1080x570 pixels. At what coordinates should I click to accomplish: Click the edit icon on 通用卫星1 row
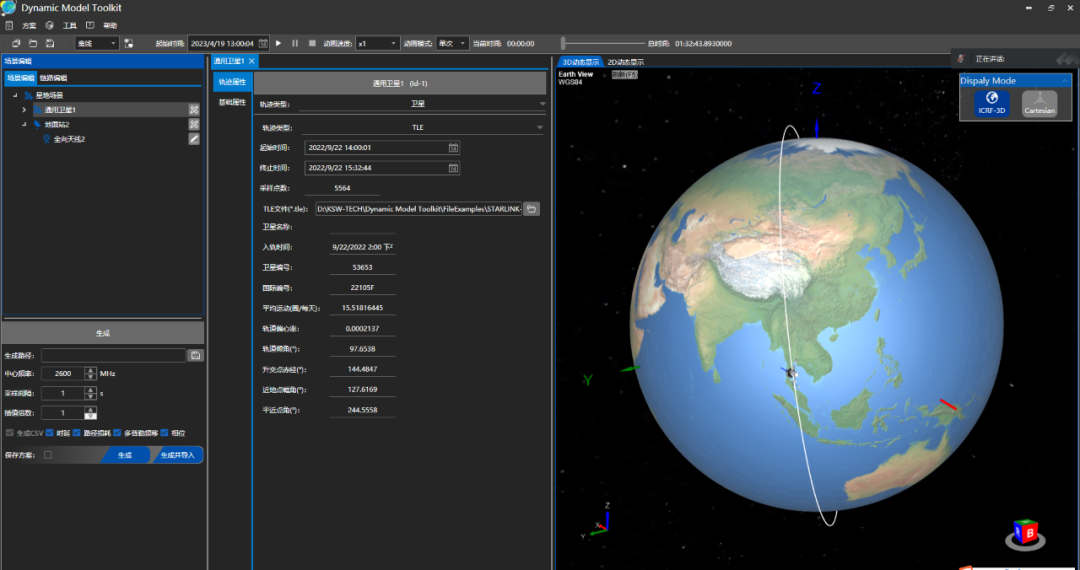coord(194,109)
